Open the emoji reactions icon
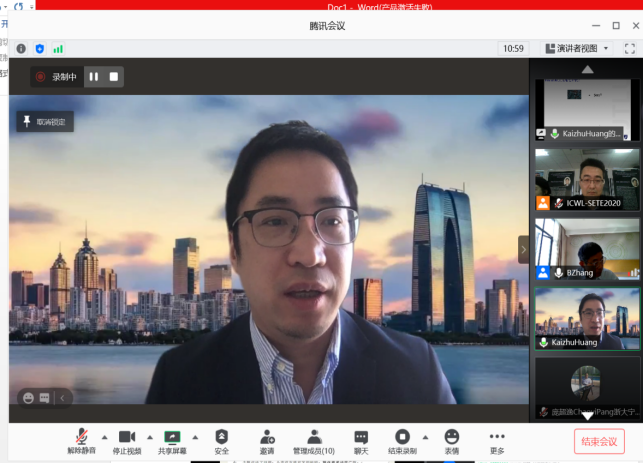The image size is (643, 463). tap(452, 437)
